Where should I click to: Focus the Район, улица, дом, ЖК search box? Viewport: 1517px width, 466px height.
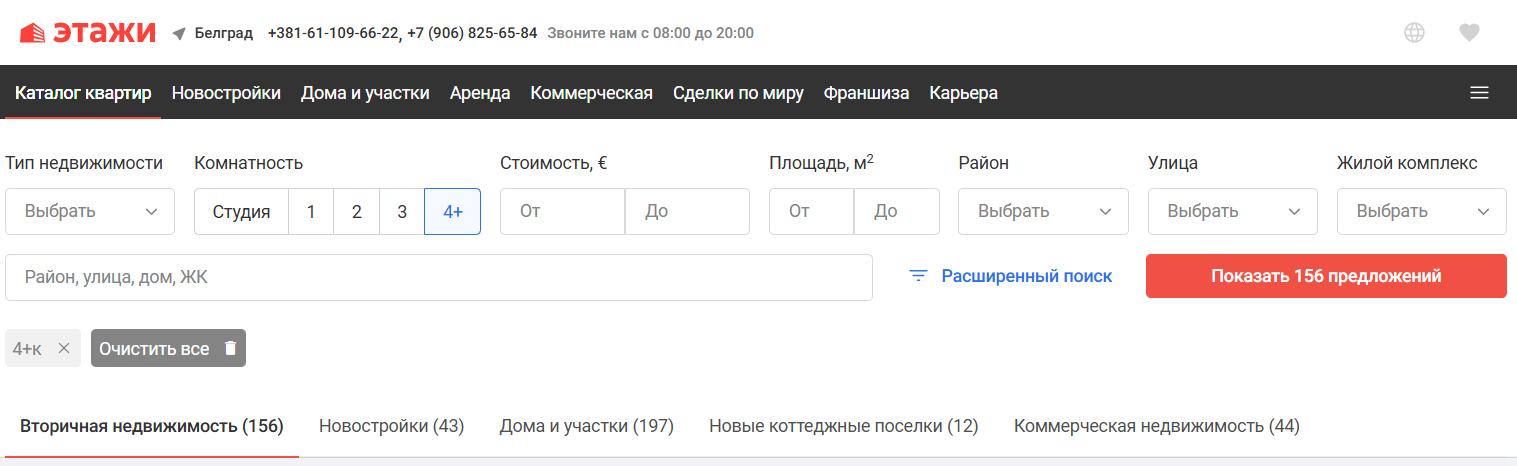coord(438,277)
